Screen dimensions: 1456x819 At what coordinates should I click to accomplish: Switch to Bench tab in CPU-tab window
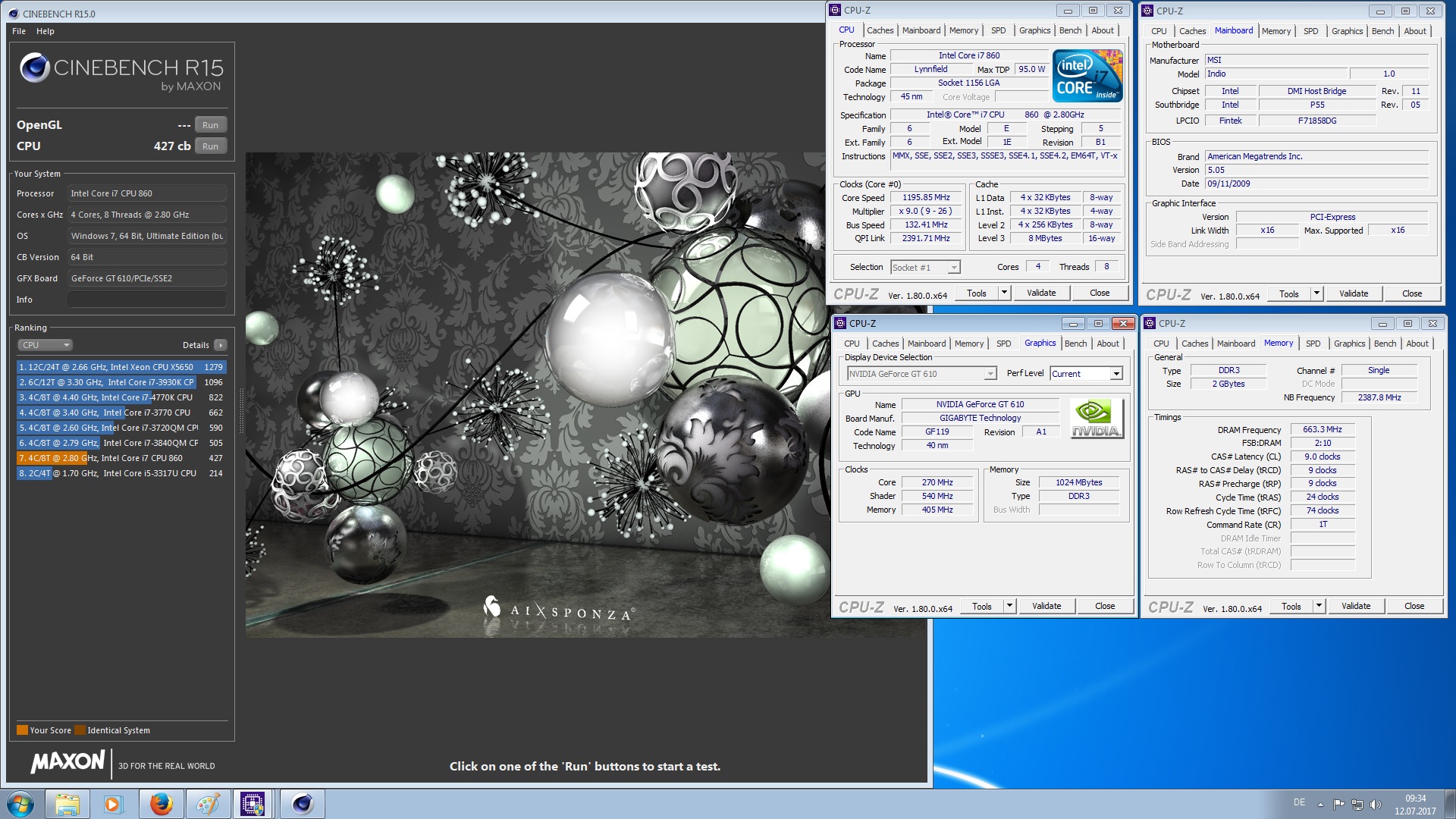(x=1070, y=30)
